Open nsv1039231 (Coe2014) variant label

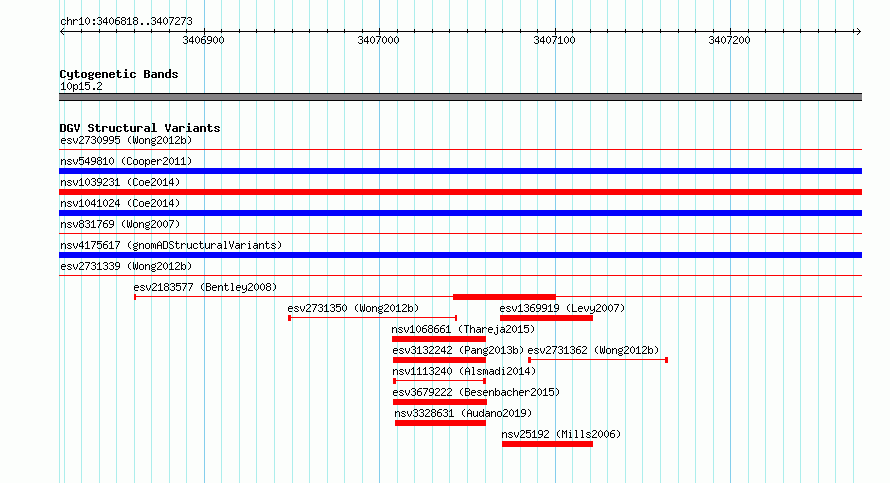click(120, 182)
